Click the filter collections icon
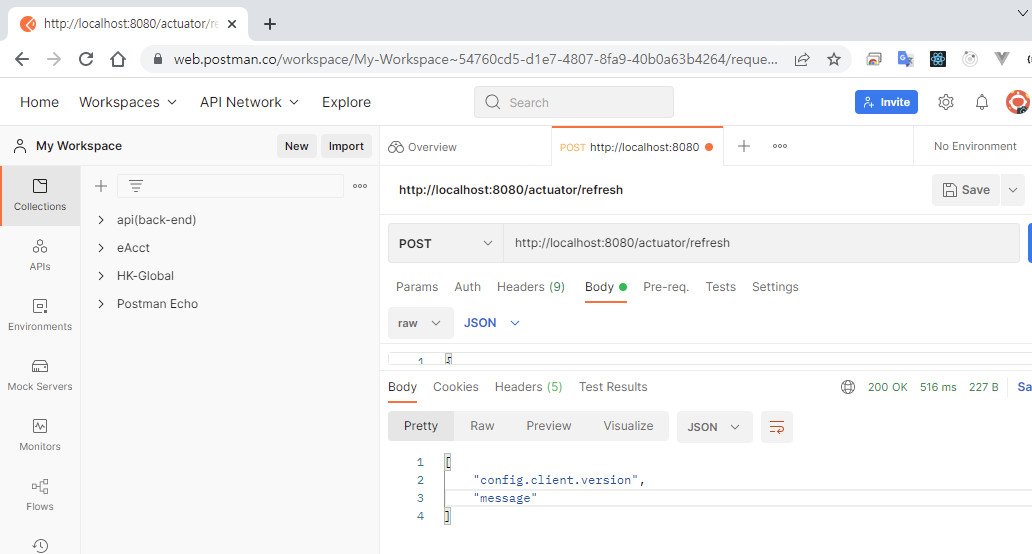Screen dimensions: 1032x554 point(136,186)
